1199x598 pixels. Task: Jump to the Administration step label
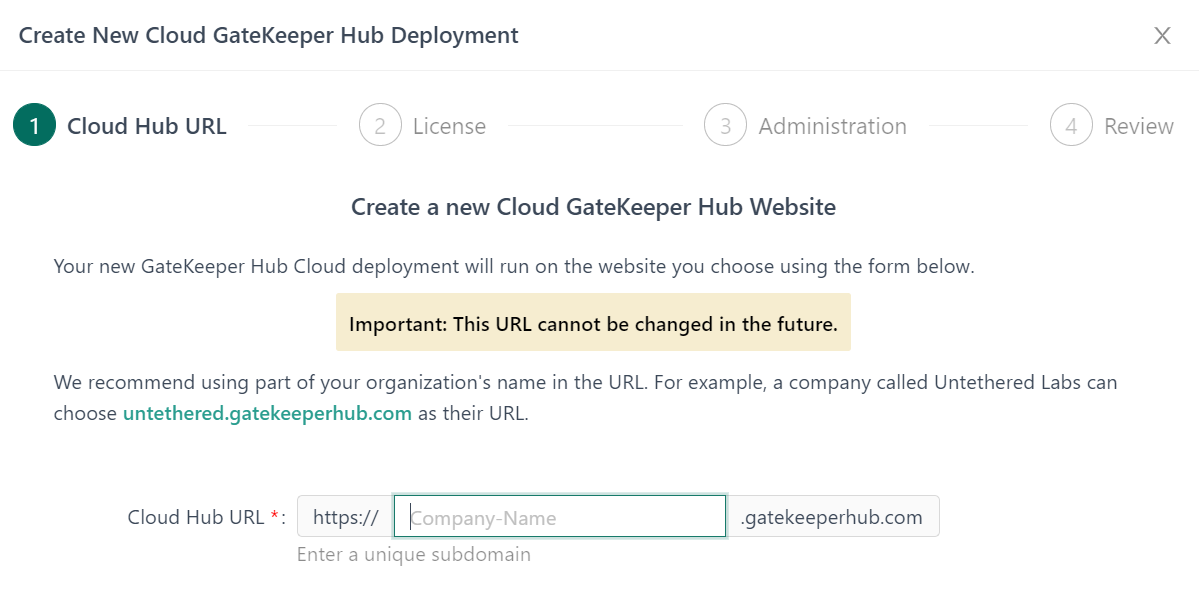[832, 127]
